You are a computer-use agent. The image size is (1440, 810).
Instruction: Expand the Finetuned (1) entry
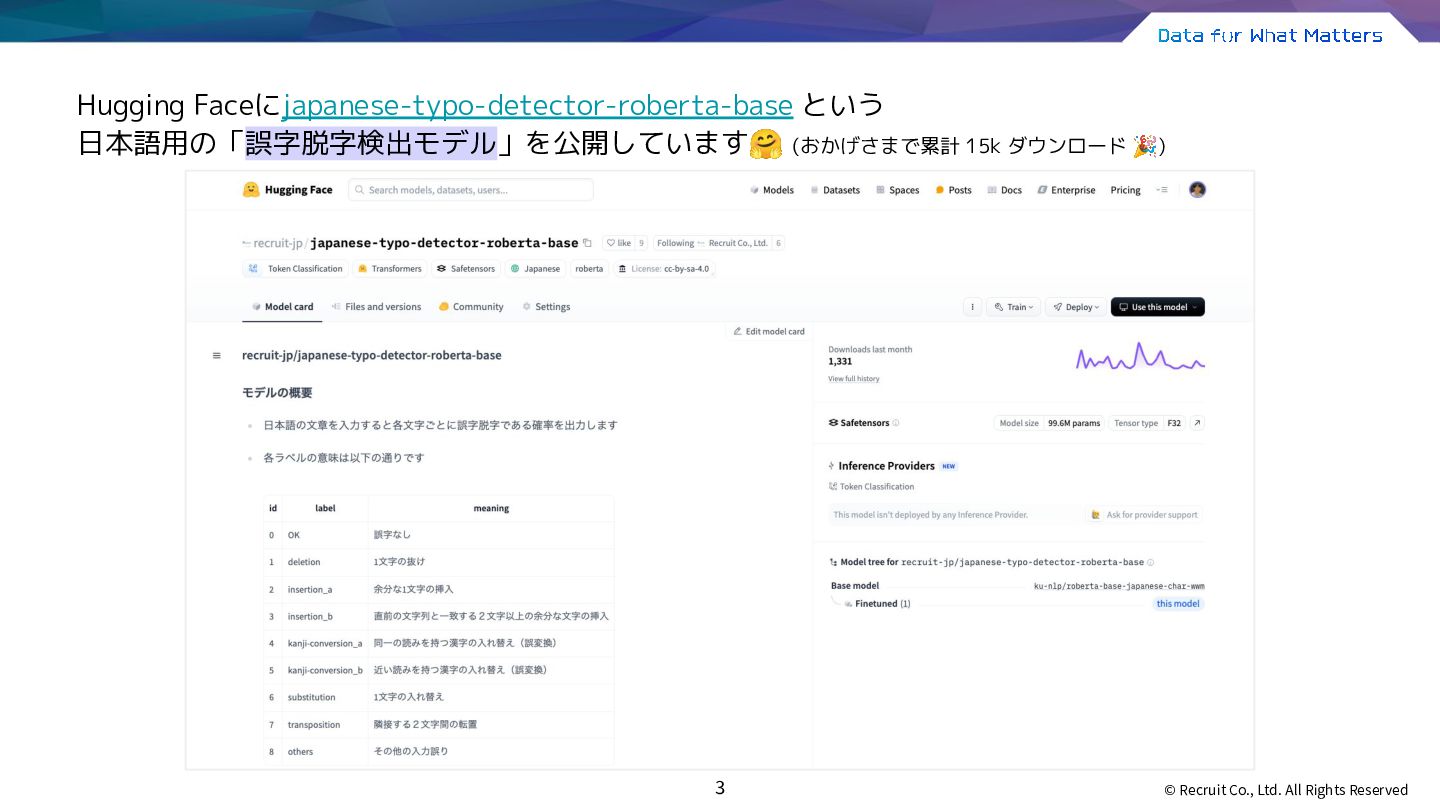(878, 604)
